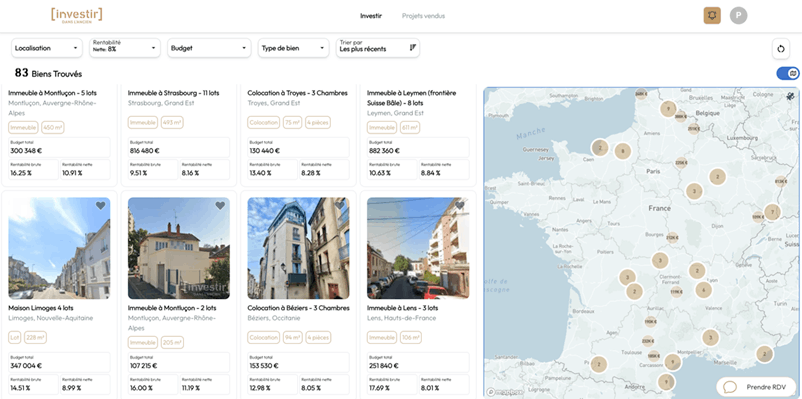
Task: Toggle the map view switch
Action: coord(788,74)
